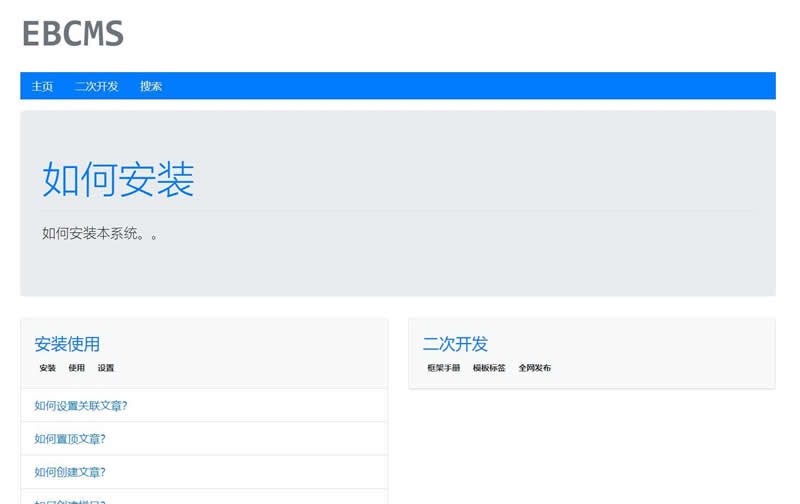Click the 如何安装本系统 description text

point(100,234)
